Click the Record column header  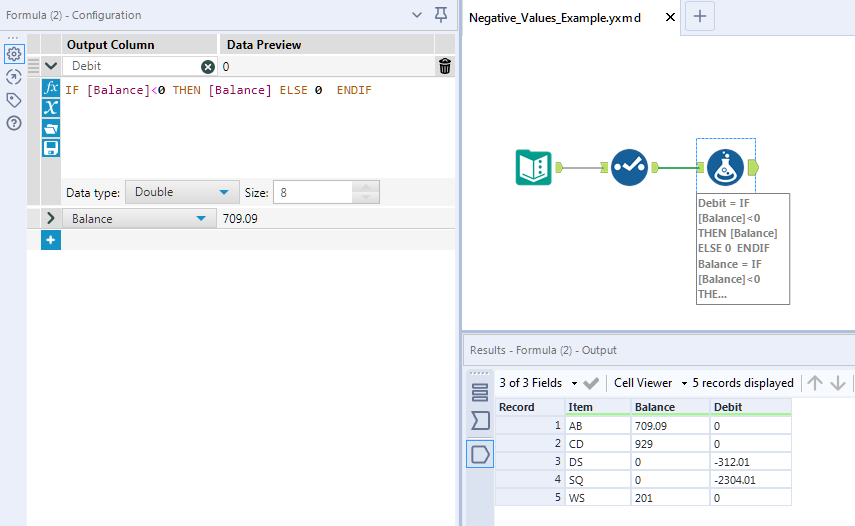tap(530, 407)
